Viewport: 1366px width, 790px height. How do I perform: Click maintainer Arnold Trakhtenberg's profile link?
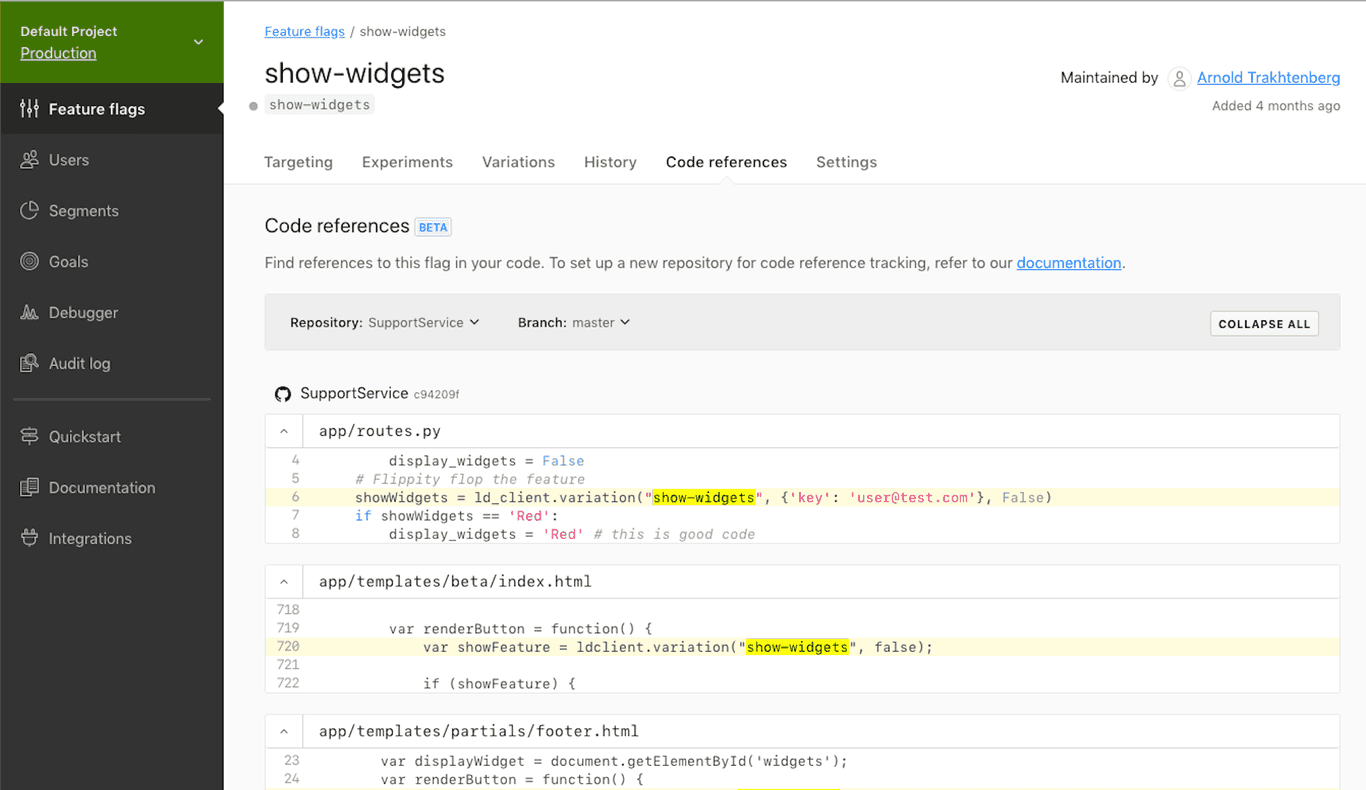coord(1268,77)
